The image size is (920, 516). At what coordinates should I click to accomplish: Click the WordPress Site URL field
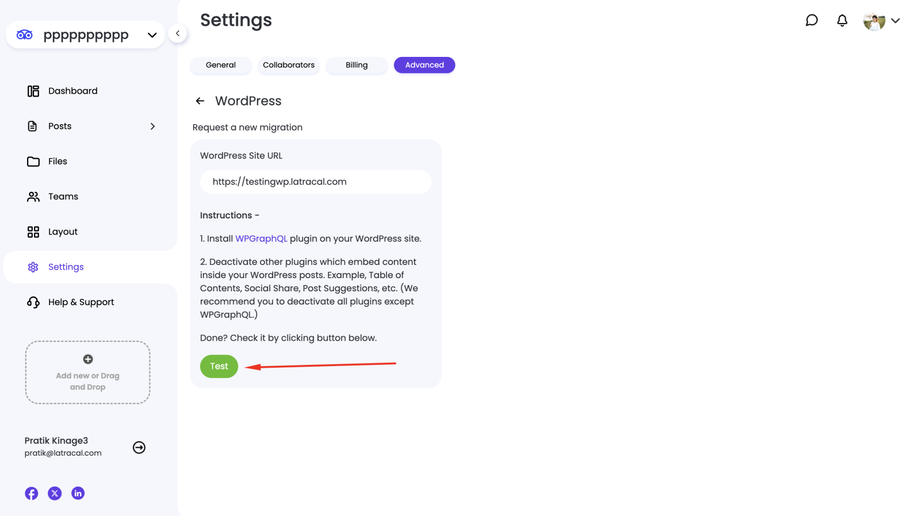(x=316, y=182)
